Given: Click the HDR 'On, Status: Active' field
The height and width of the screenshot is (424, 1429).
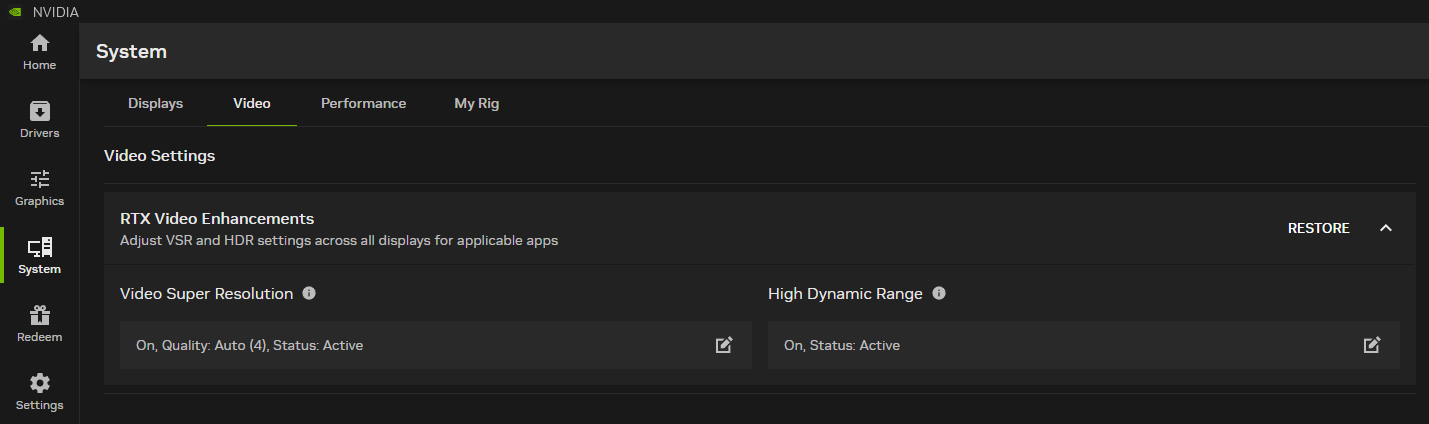Looking at the screenshot, I should (x=842, y=346).
